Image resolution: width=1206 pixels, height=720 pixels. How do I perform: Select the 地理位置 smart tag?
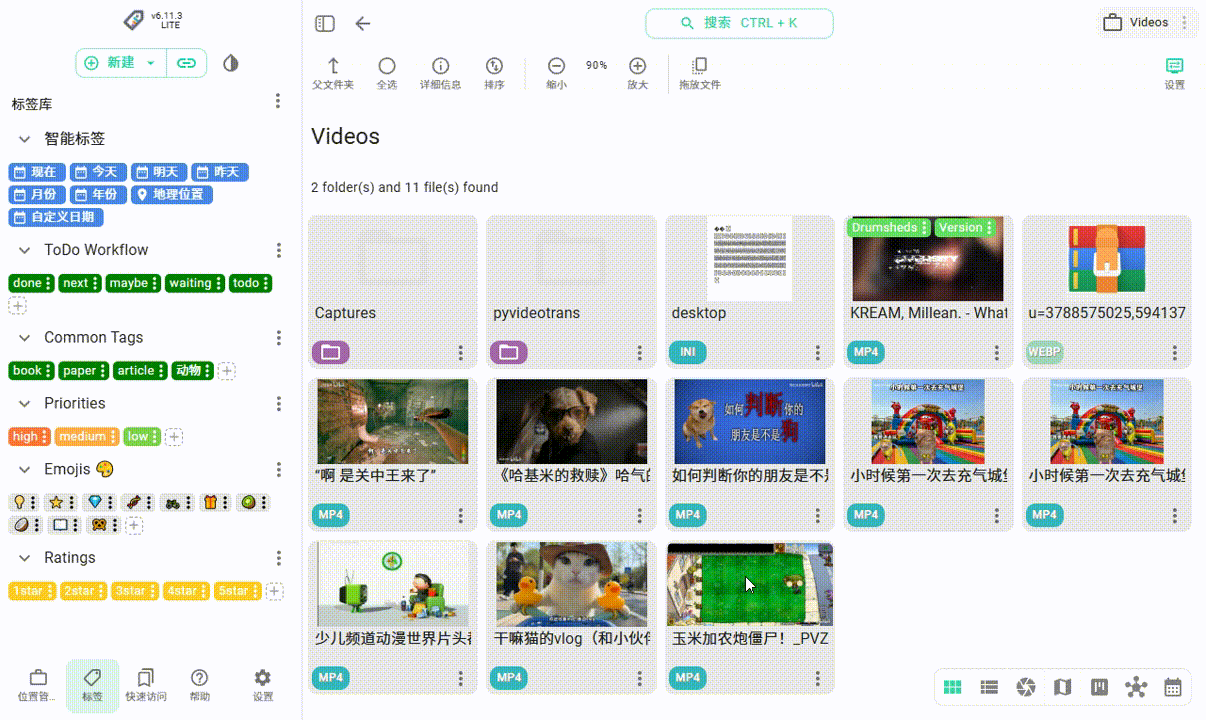170,195
